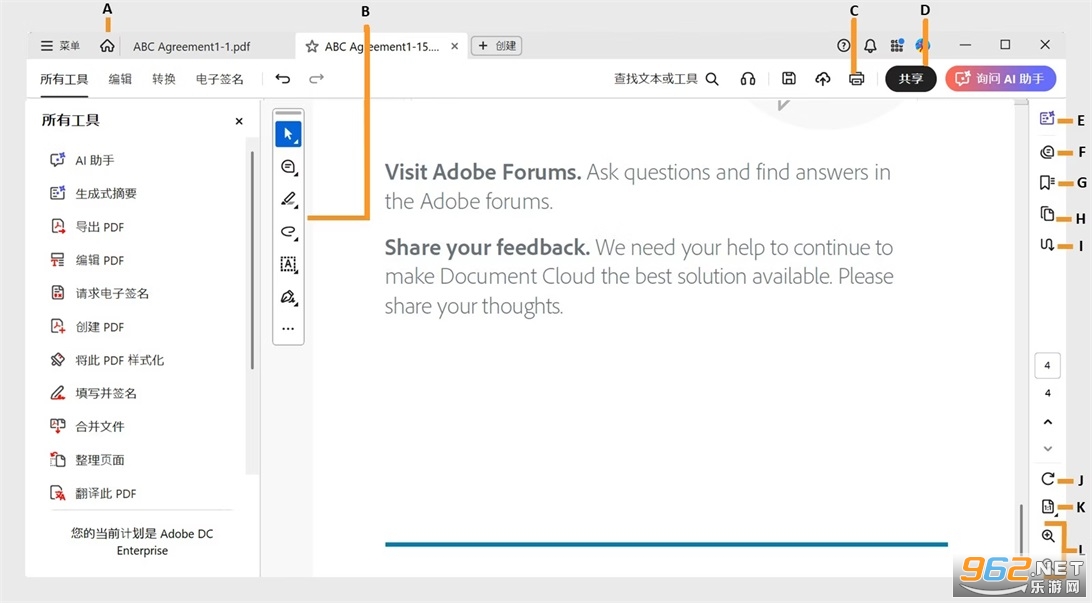
Task: Go to next page down chevron
Action: tap(1047, 449)
